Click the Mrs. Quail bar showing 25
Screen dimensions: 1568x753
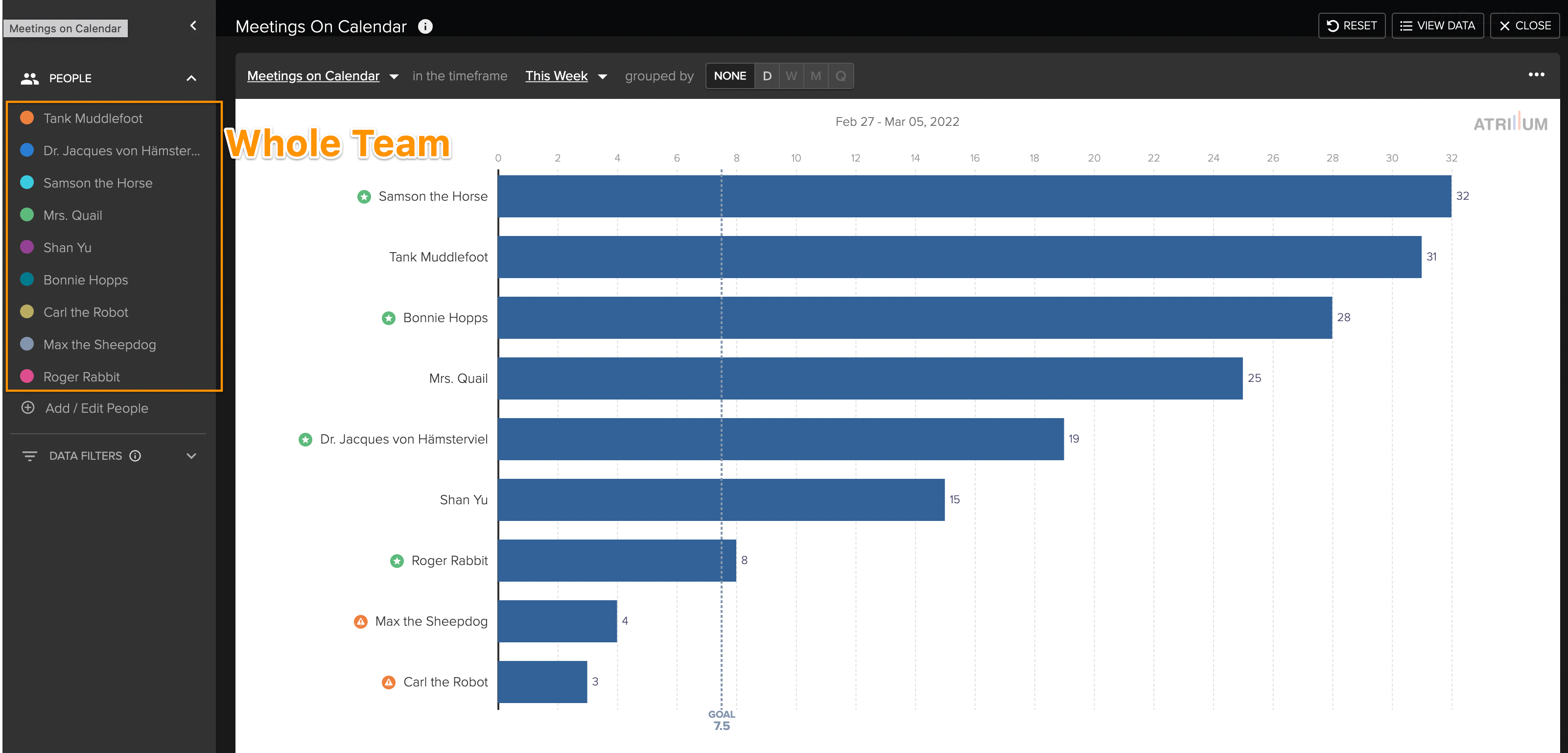point(870,378)
